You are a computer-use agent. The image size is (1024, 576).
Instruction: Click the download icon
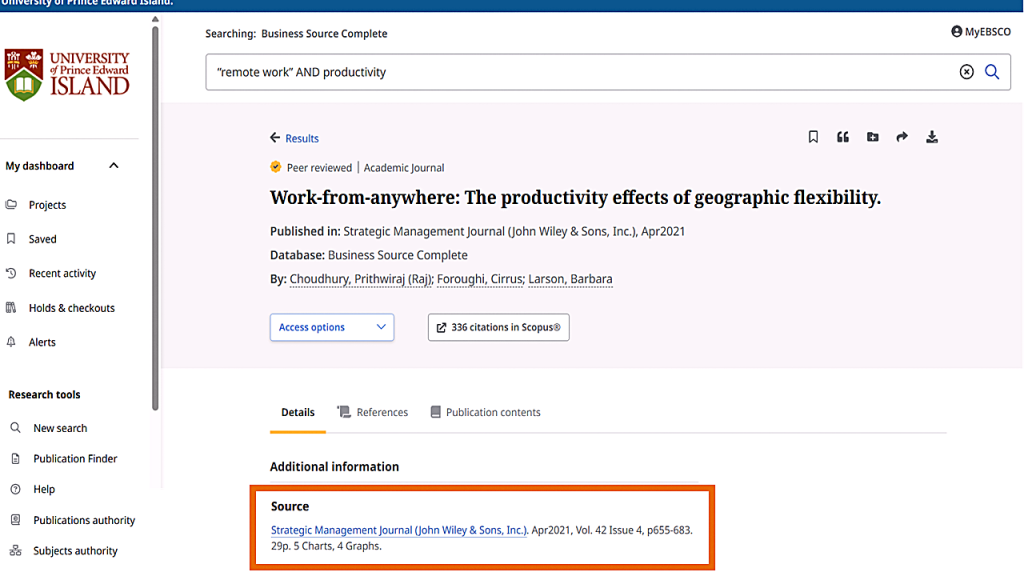click(932, 137)
